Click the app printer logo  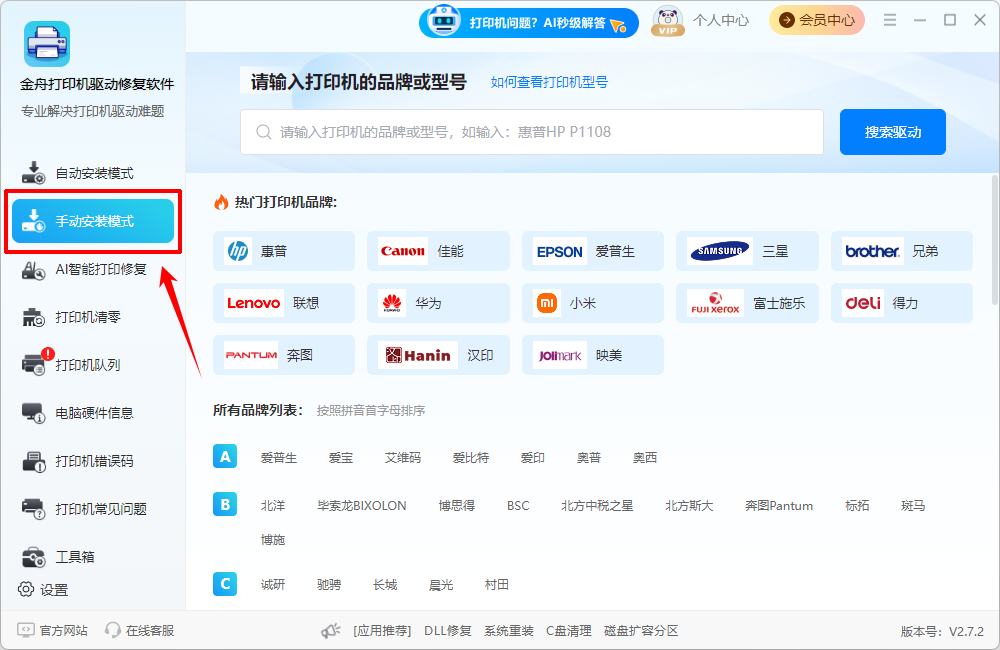47,43
